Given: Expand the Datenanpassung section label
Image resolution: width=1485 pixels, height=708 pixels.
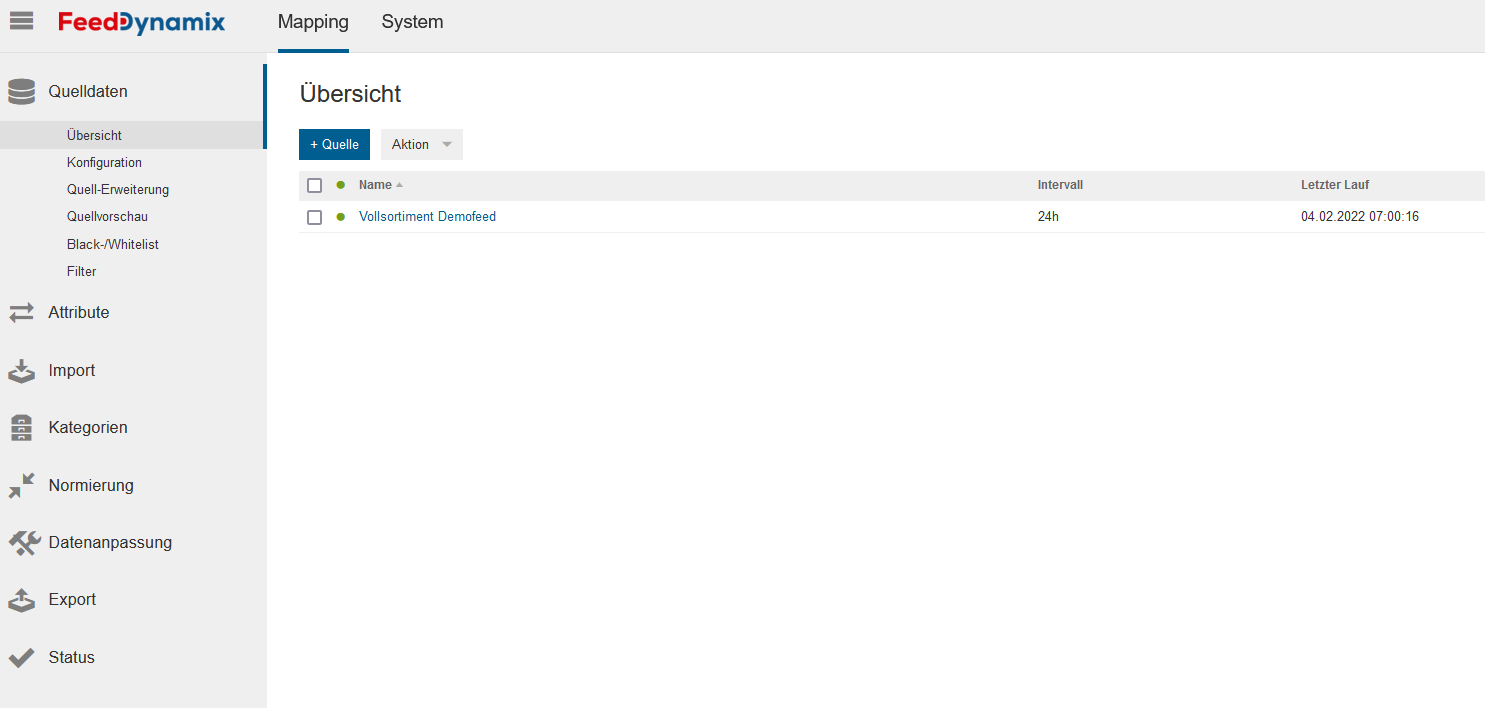Looking at the screenshot, I should pyautogui.click(x=110, y=543).
